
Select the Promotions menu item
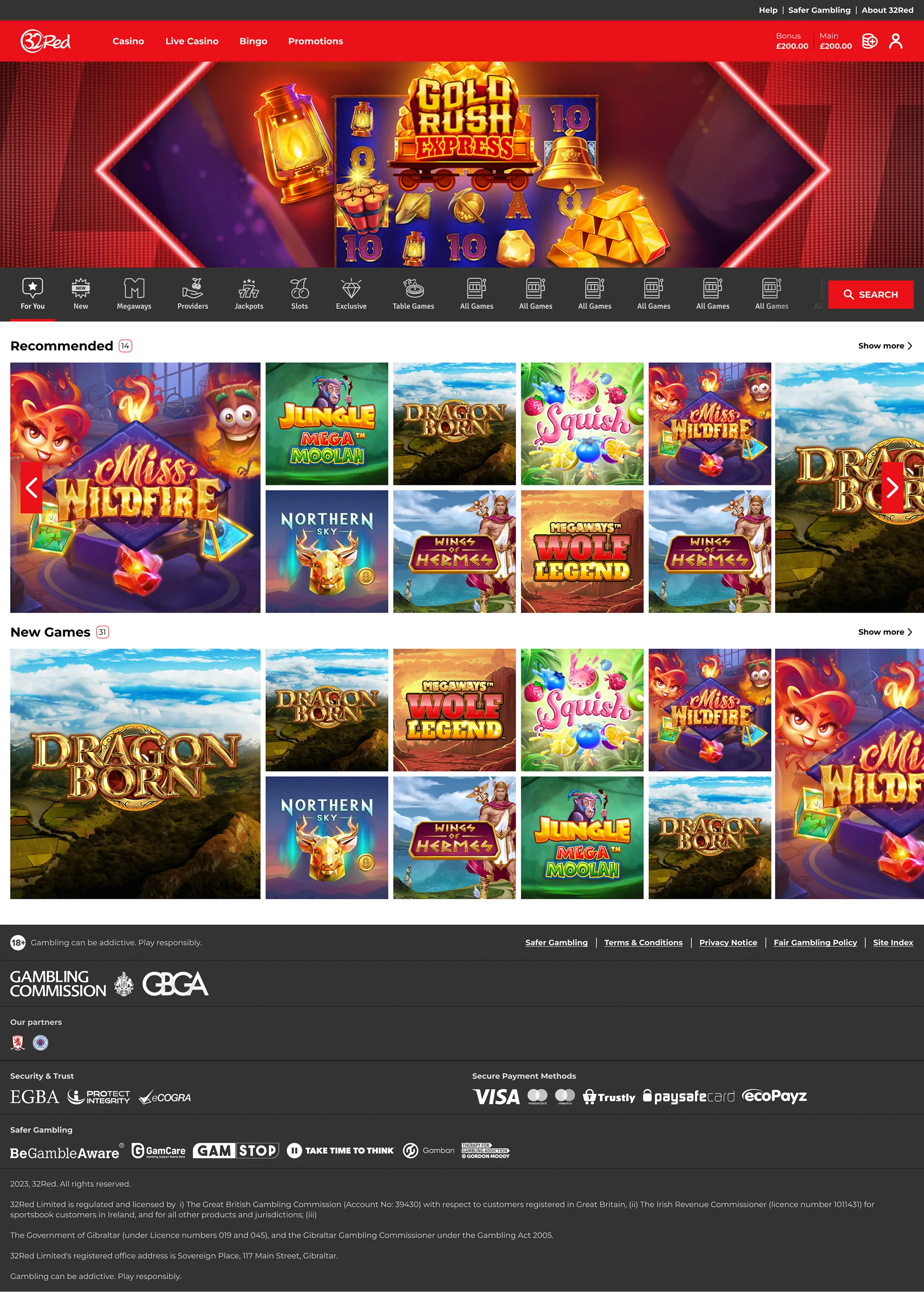315,41
